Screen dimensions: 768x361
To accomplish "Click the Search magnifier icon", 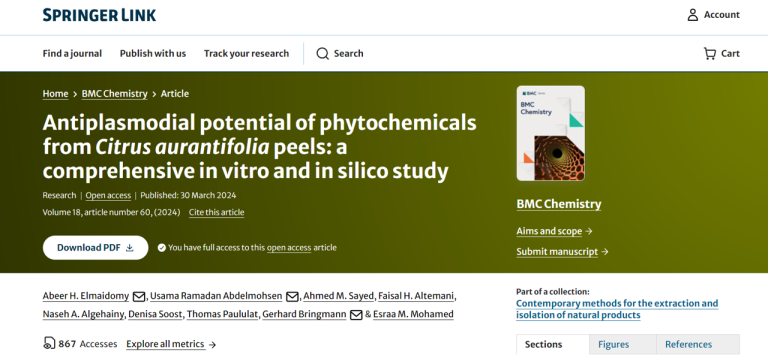I will click(322, 53).
